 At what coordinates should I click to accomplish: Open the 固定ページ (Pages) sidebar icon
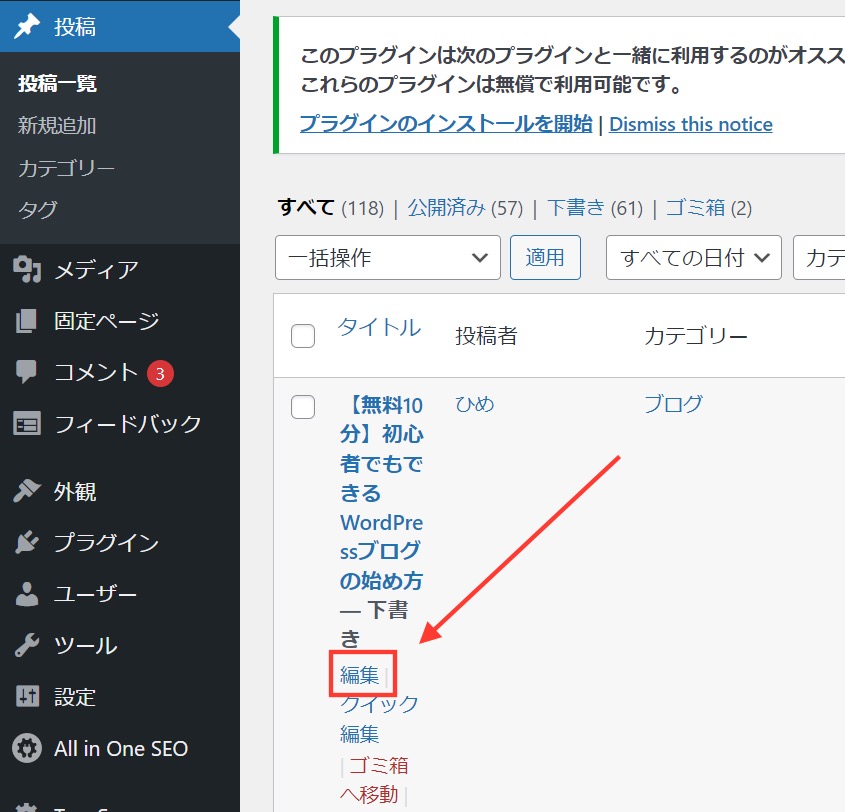pos(24,321)
